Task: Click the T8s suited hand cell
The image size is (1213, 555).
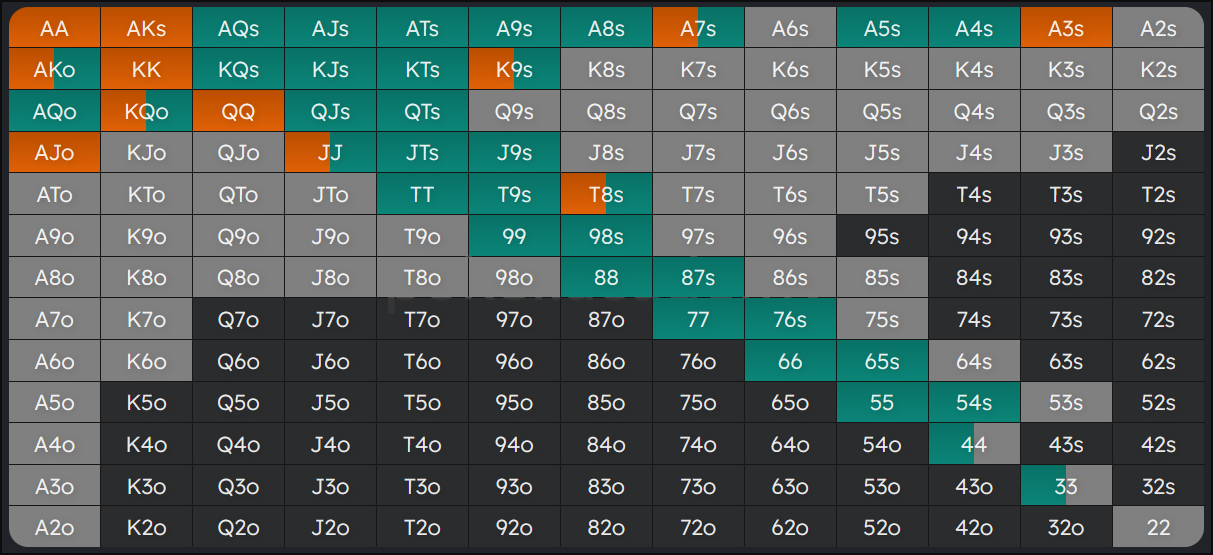Action: pyautogui.click(x=606, y=195)
